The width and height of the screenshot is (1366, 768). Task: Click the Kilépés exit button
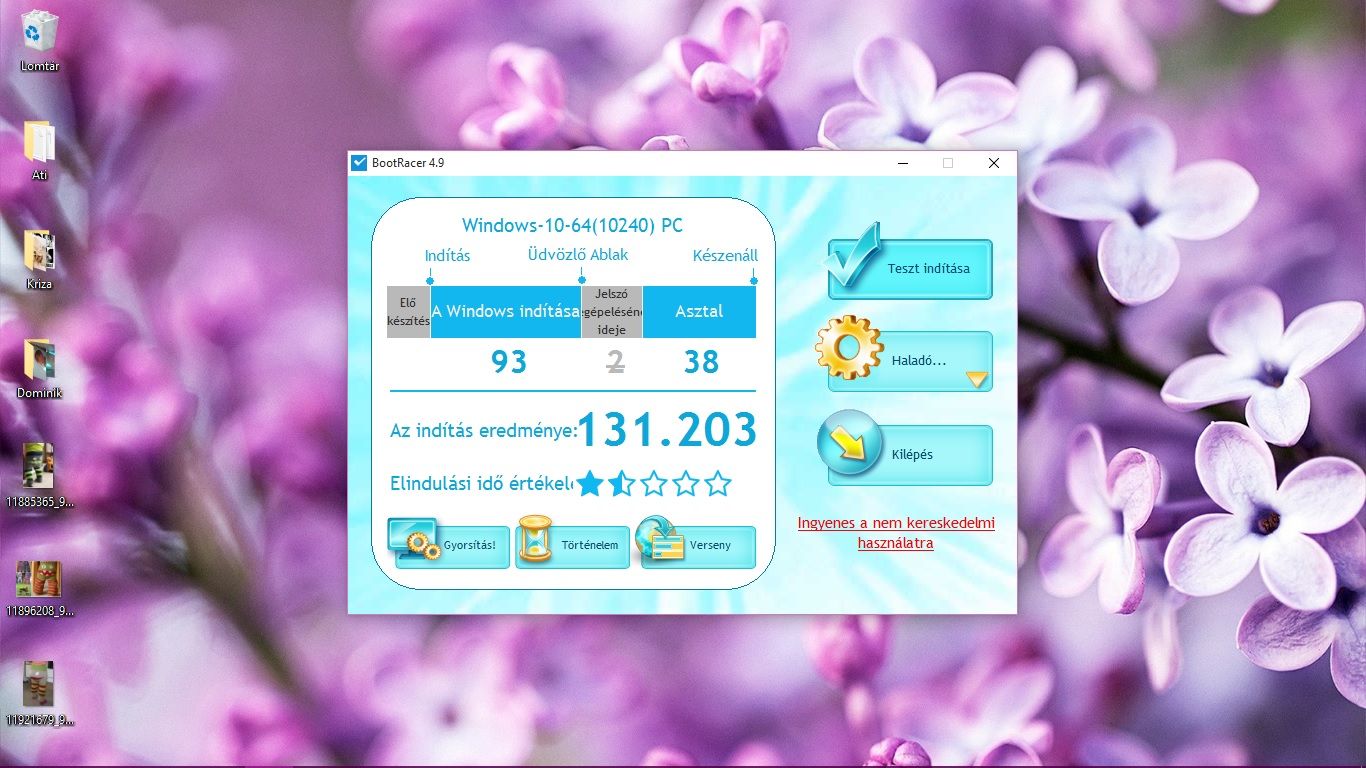pyautogui.click(x=910, y=455)
